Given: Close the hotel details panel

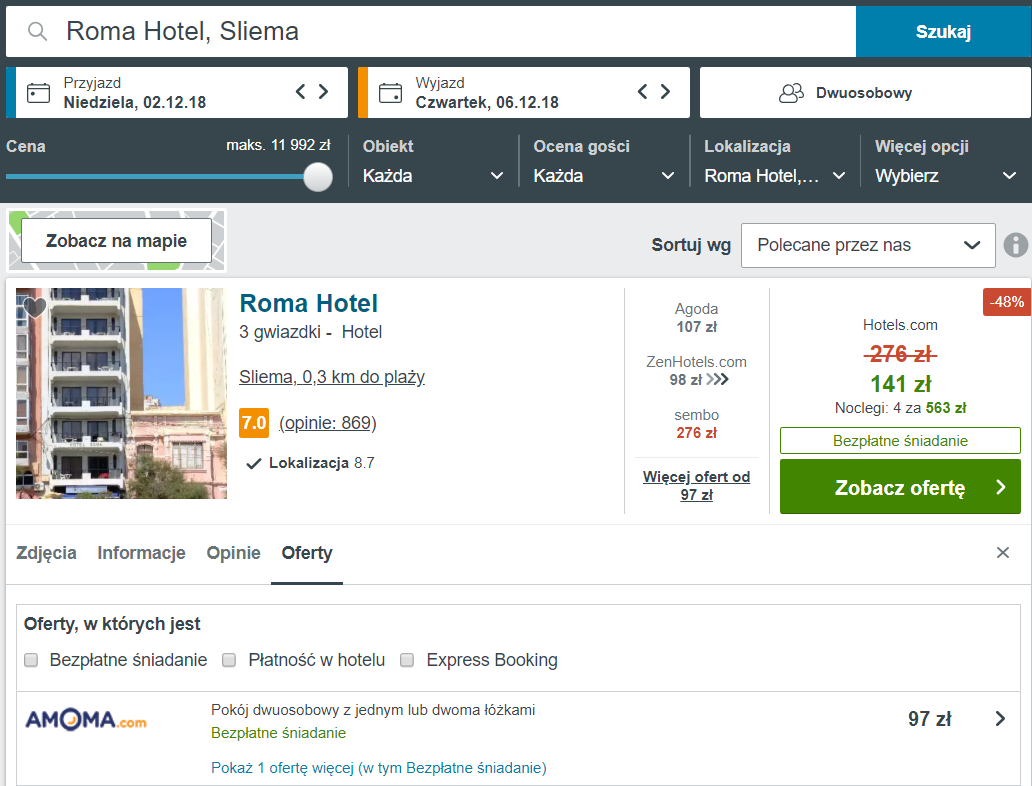Looking at the screenshot, I should point(1002,552).
